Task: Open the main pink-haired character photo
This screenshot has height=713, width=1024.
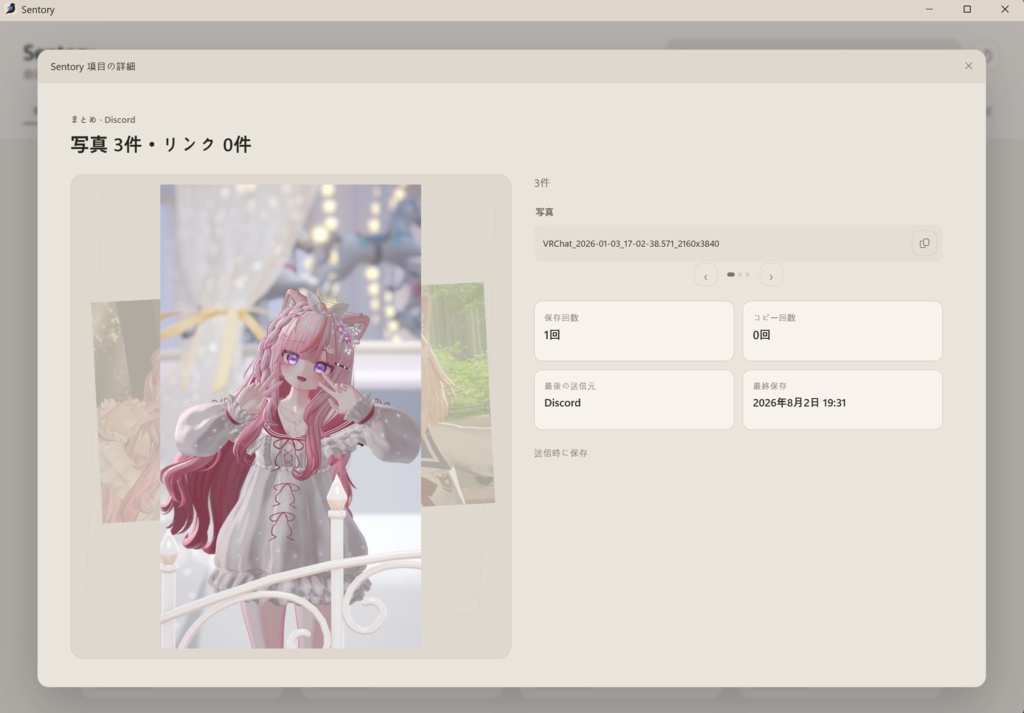Action: pyautogui.click(x=291, y=417)
